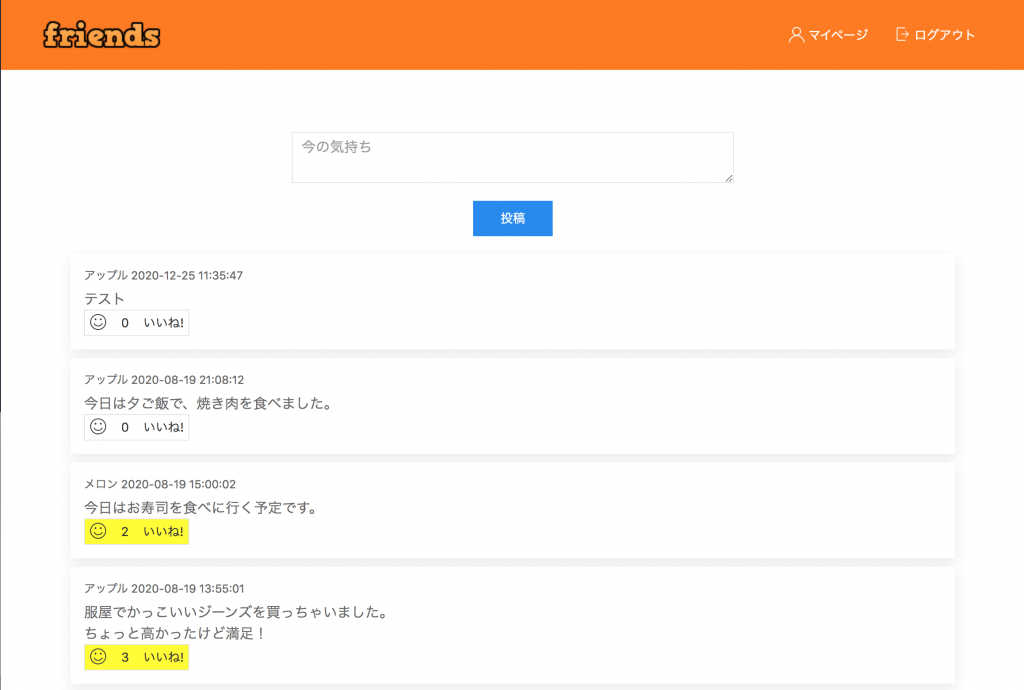Click smiley icon on the お寿司 post

click(x=98, y=531)
